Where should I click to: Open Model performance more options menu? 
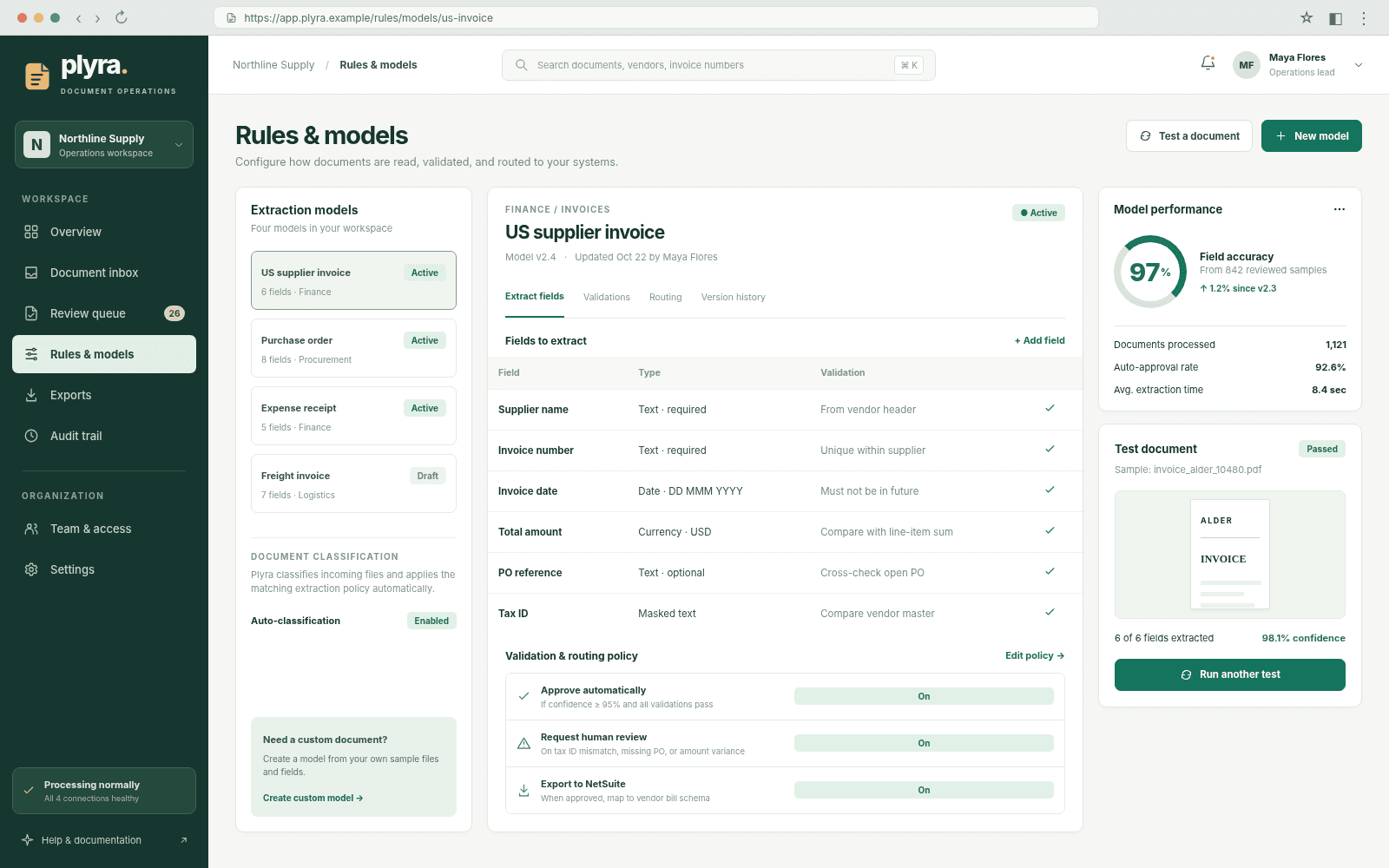point(1340,209)
